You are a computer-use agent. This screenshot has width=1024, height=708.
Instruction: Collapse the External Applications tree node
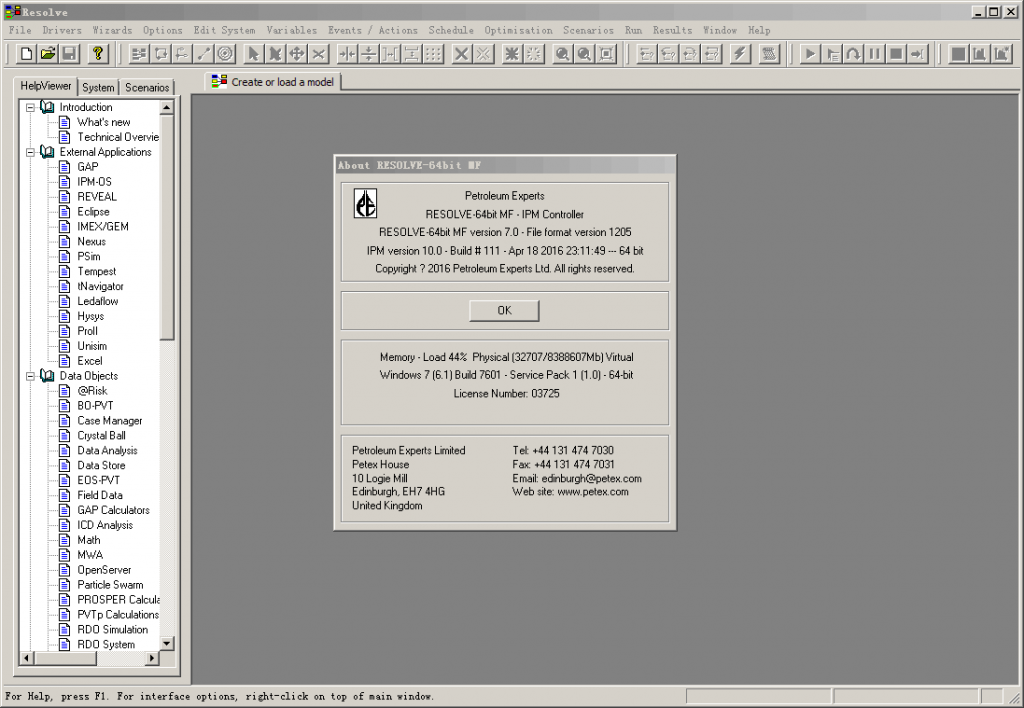[x=30, y=152]
